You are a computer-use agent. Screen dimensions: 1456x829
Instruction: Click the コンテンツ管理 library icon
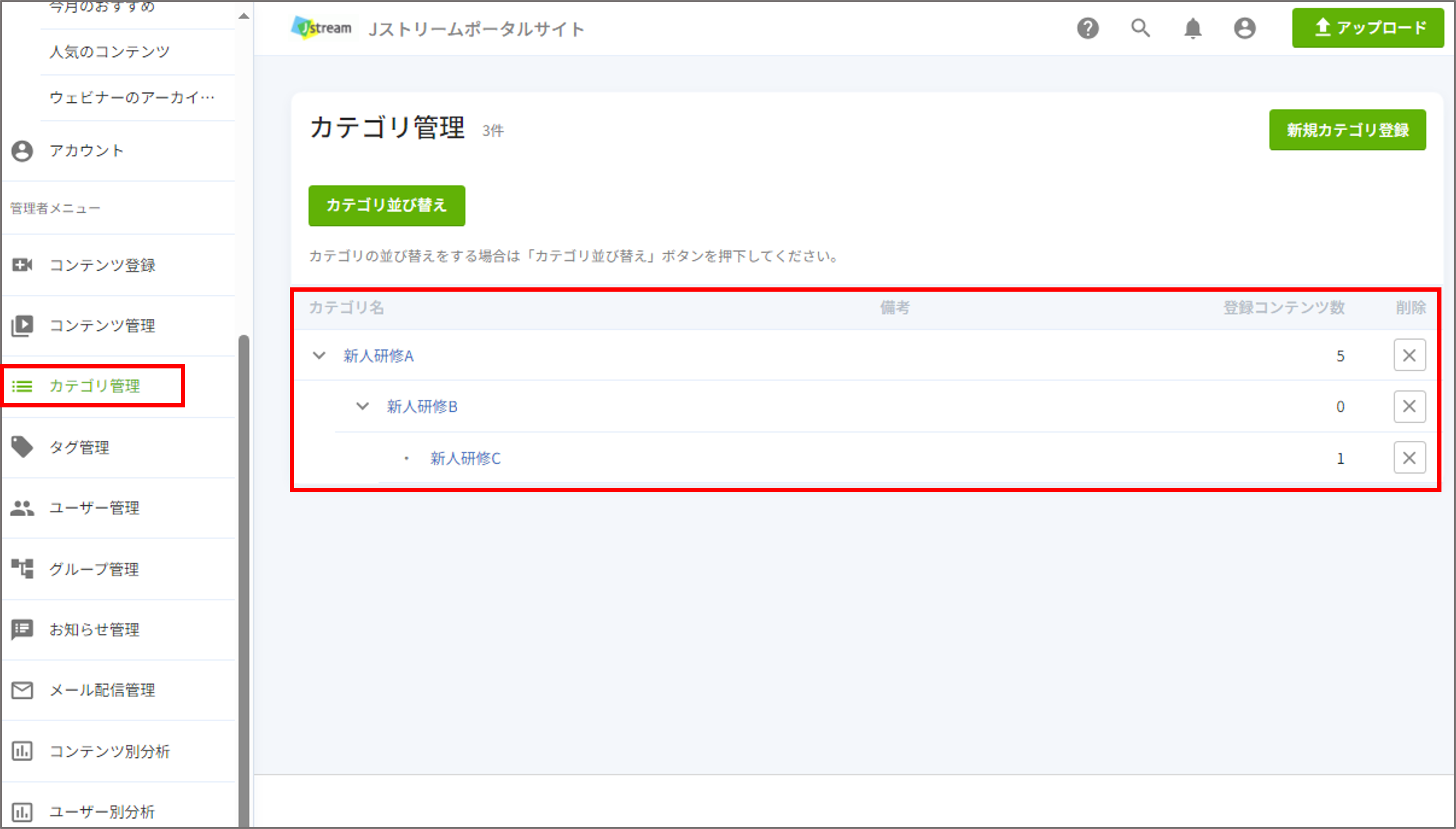[x=22, y=326]
